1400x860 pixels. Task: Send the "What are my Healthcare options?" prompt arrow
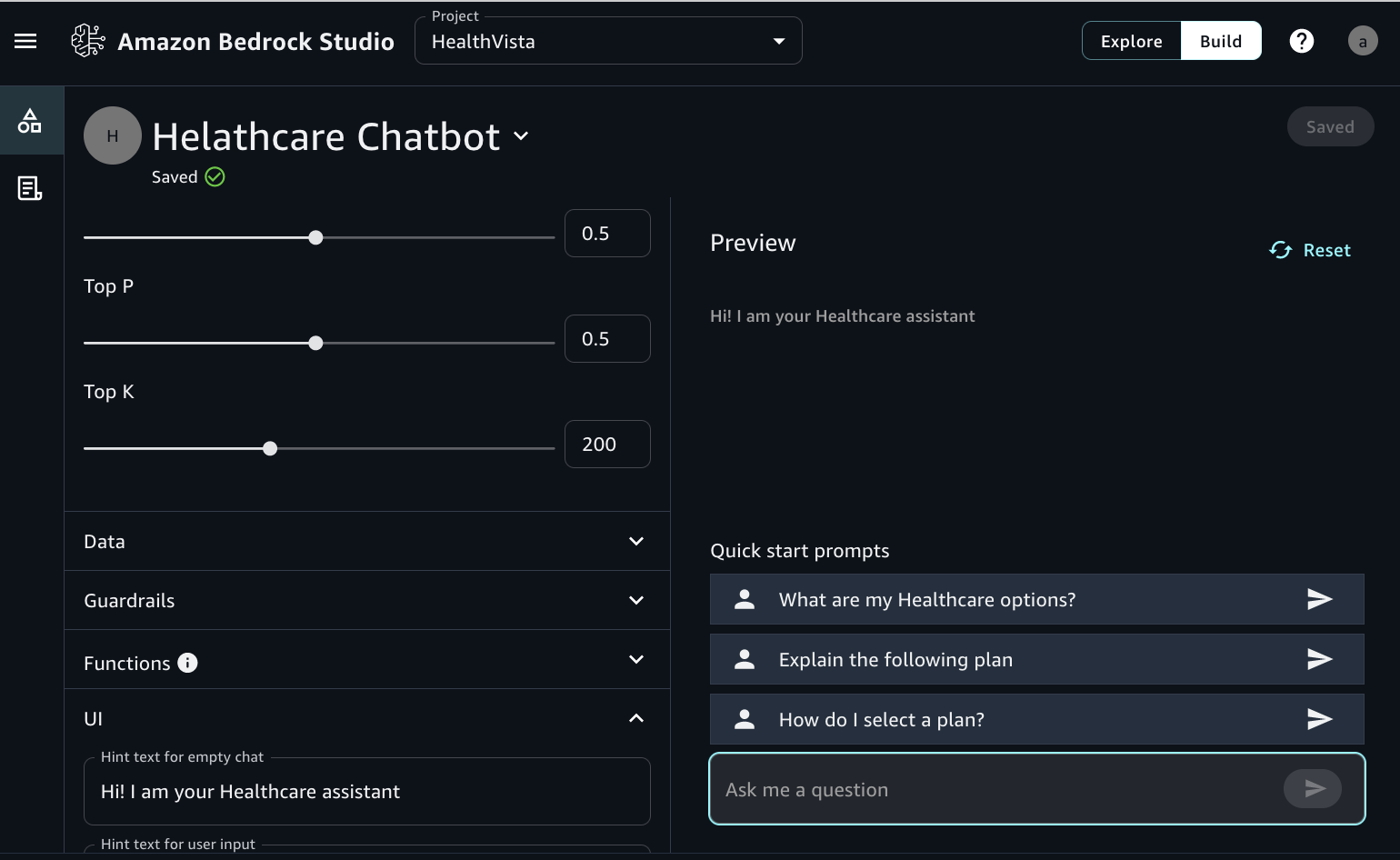pos(1319,599)
